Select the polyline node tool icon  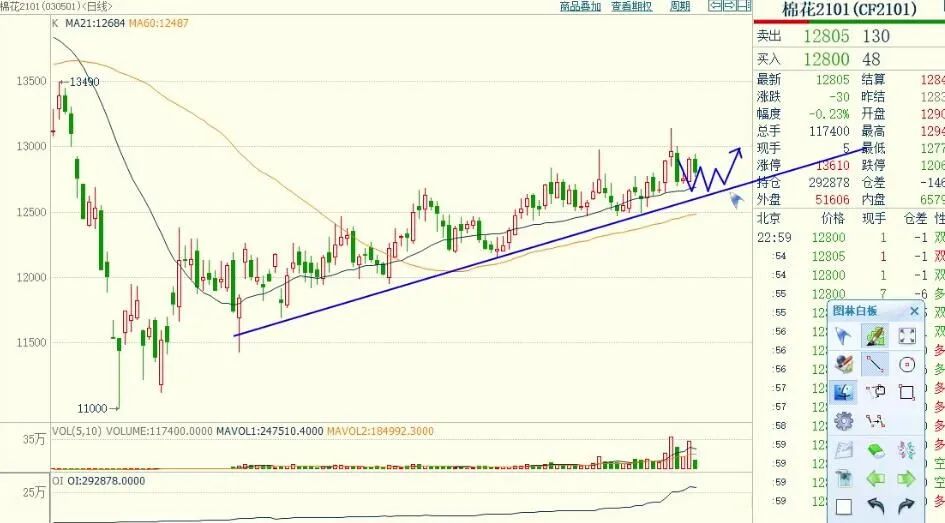pos(874,421)
